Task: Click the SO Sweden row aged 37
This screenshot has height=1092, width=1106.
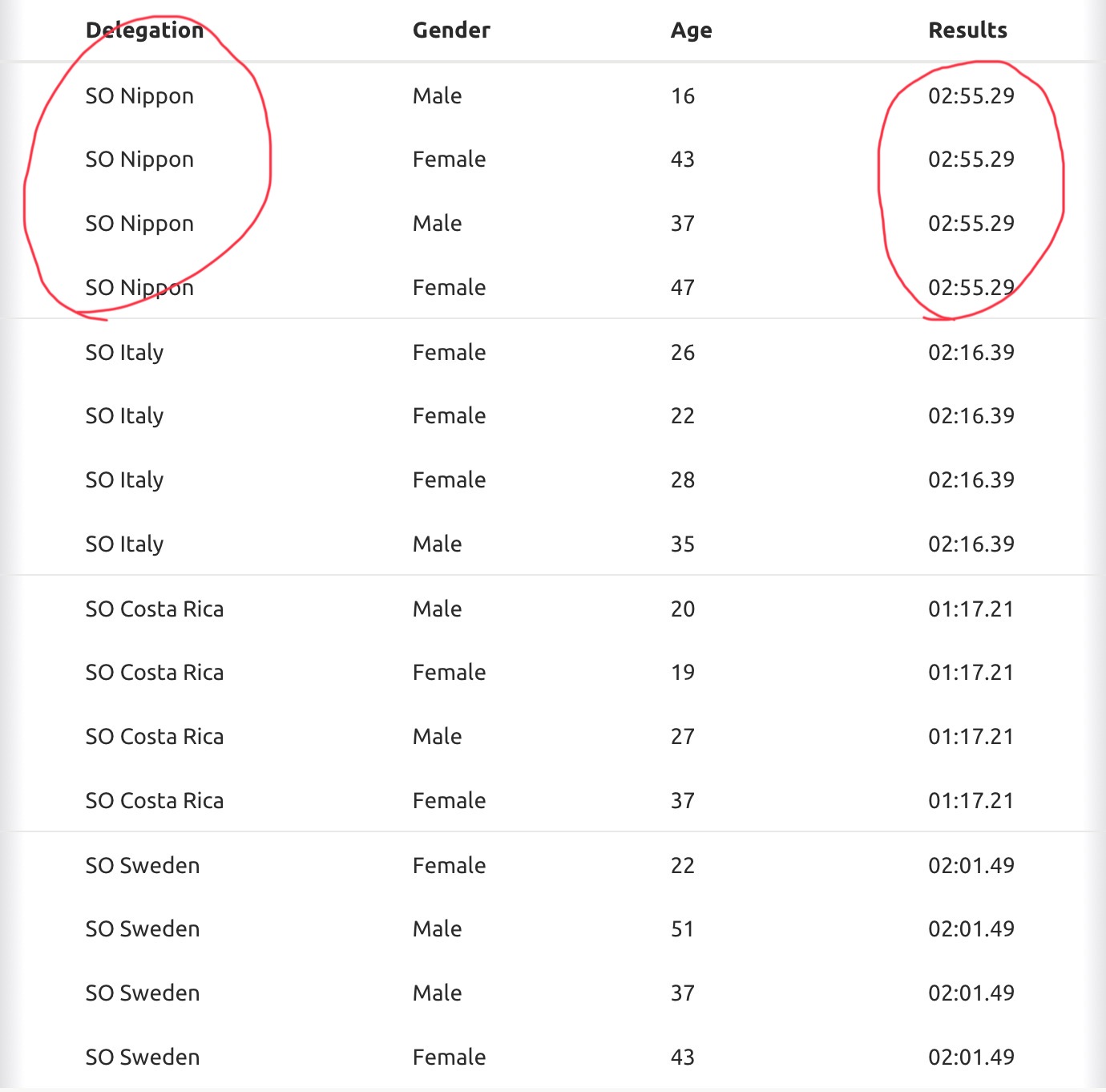Action: click(553, 993)
